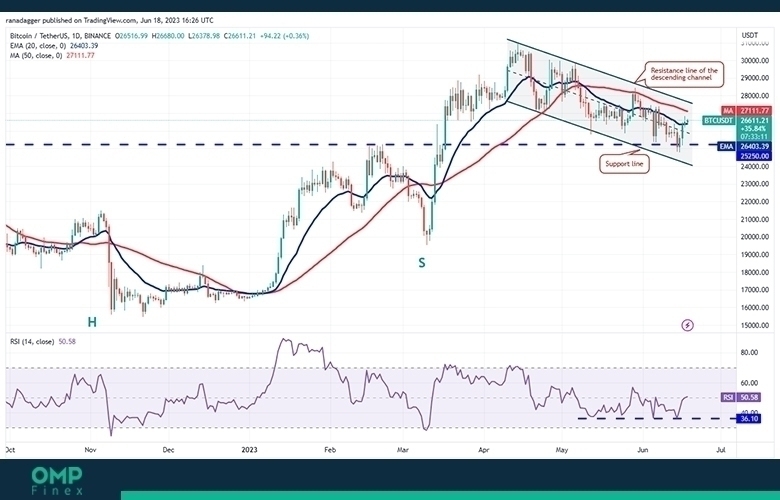The height and width of the screenshot is (500, 780).
Task: Click the 18000.00 price axis label
Action: click(755, 273)
